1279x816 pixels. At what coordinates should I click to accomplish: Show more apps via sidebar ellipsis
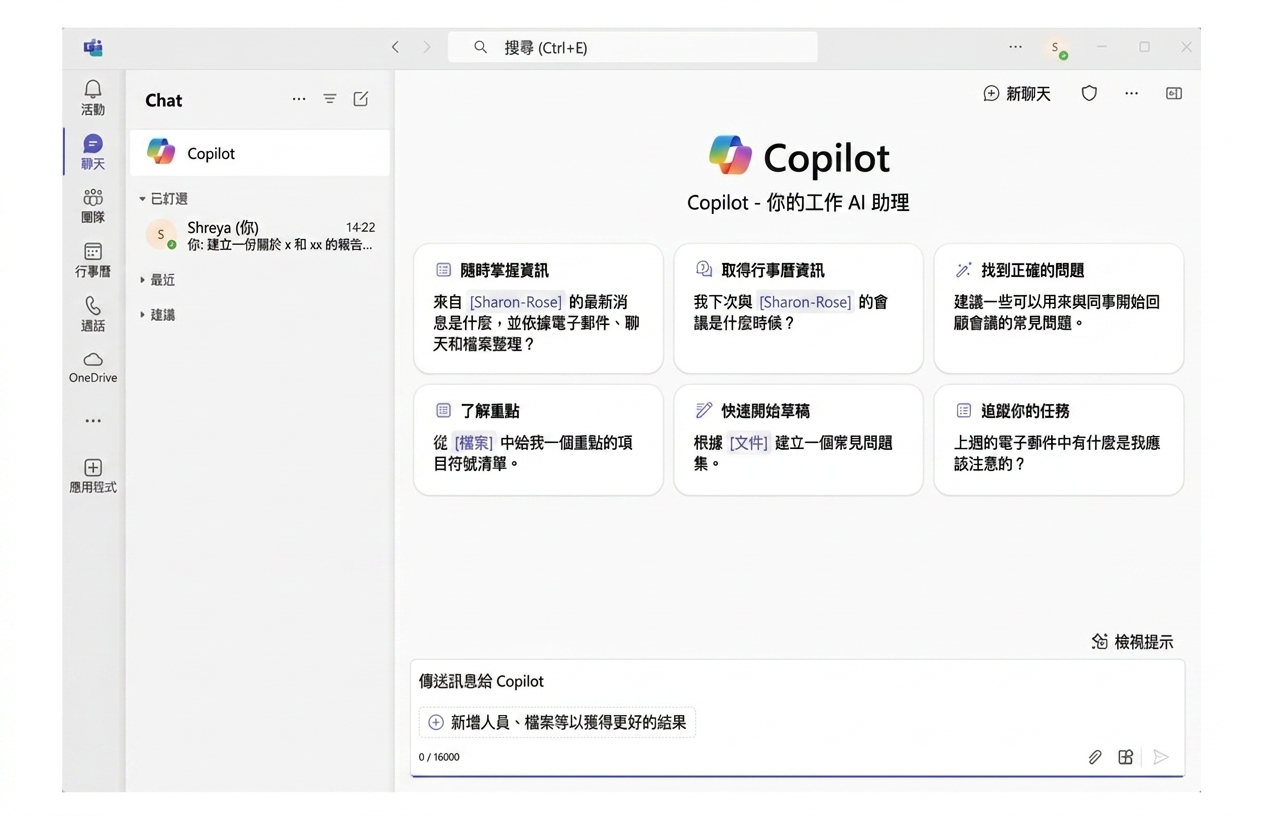point(93,421)
